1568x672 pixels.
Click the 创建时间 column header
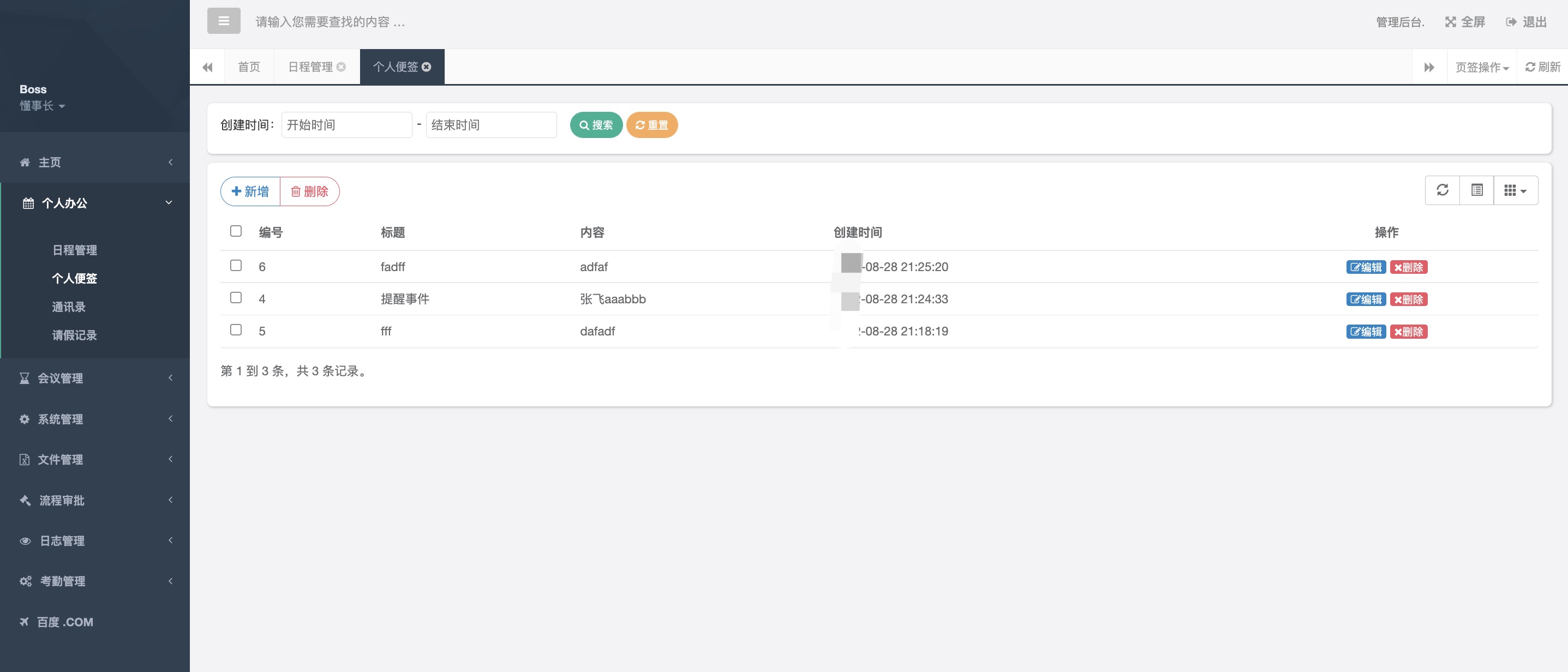pyautogui.click(x=857, y=232)
